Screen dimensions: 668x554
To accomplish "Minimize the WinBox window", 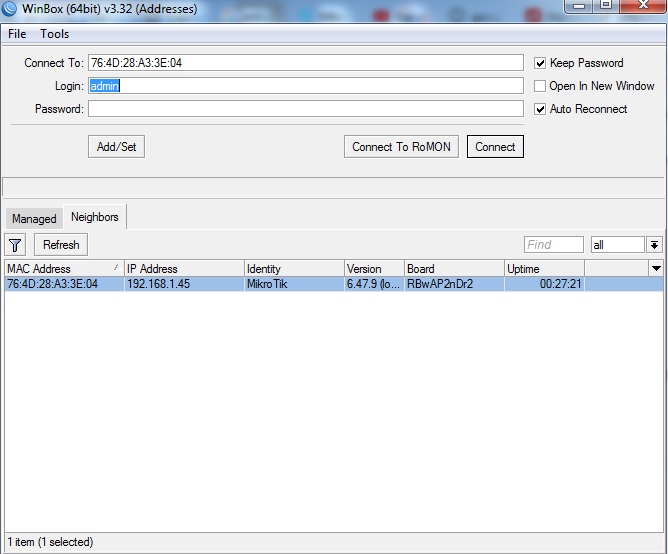I will (579, 6).
